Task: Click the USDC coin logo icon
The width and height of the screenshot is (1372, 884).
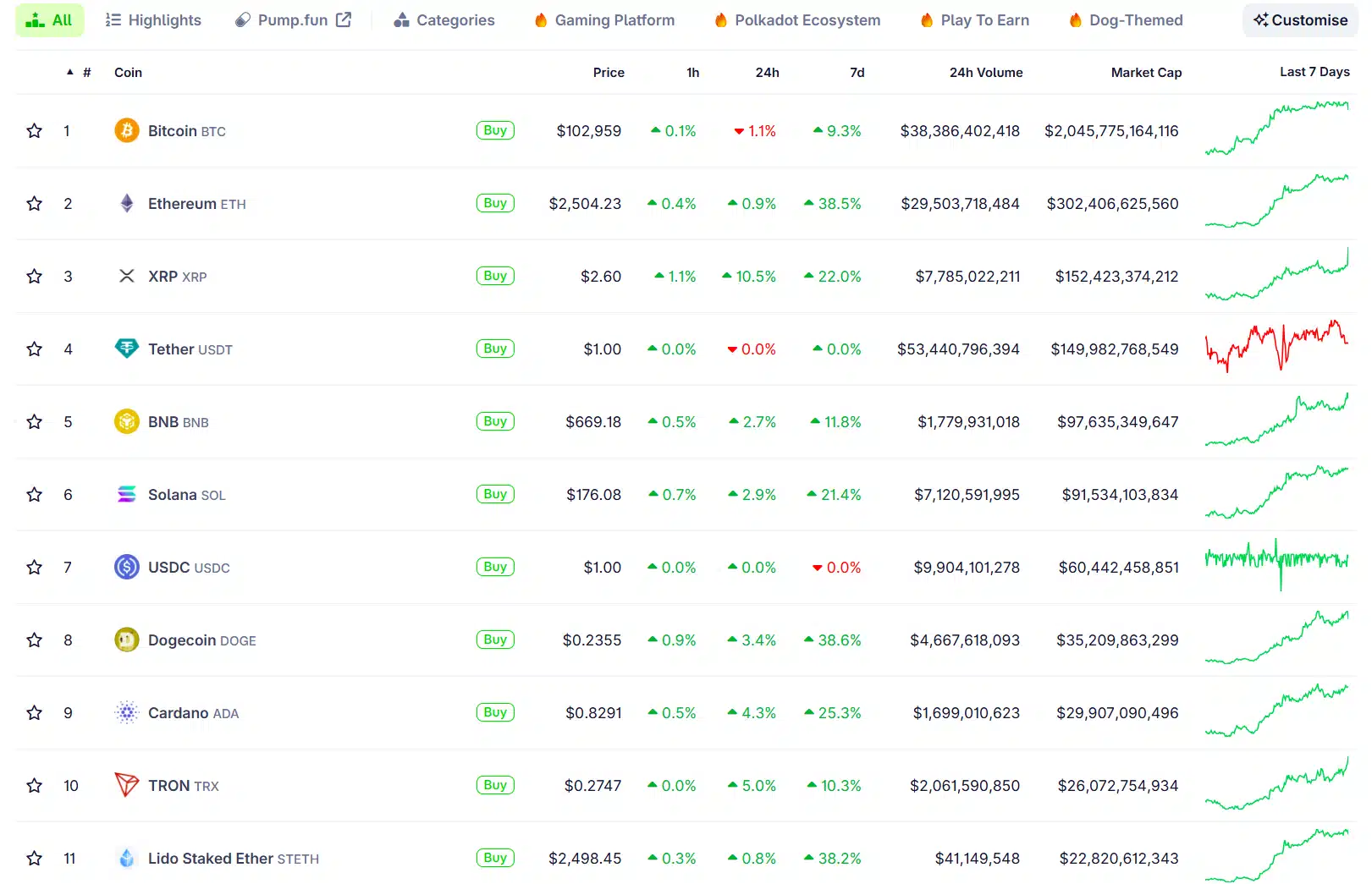Action: click(x=126, y=567)
